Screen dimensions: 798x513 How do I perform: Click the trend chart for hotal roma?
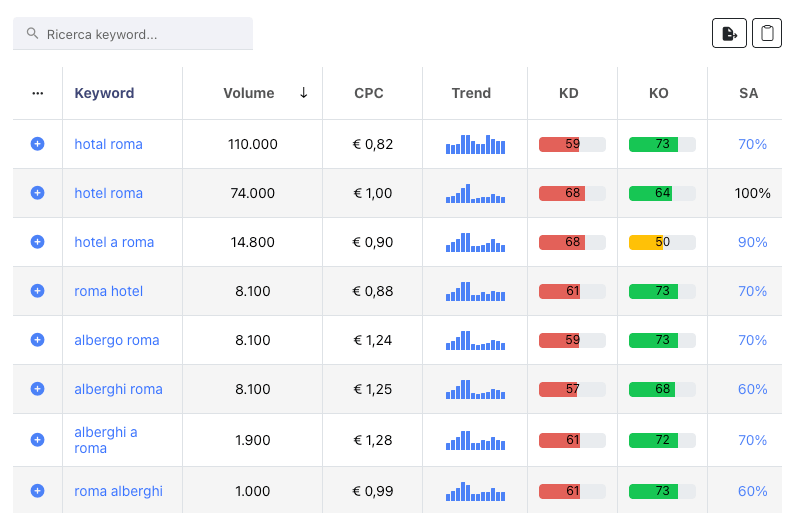pos(475,144)
